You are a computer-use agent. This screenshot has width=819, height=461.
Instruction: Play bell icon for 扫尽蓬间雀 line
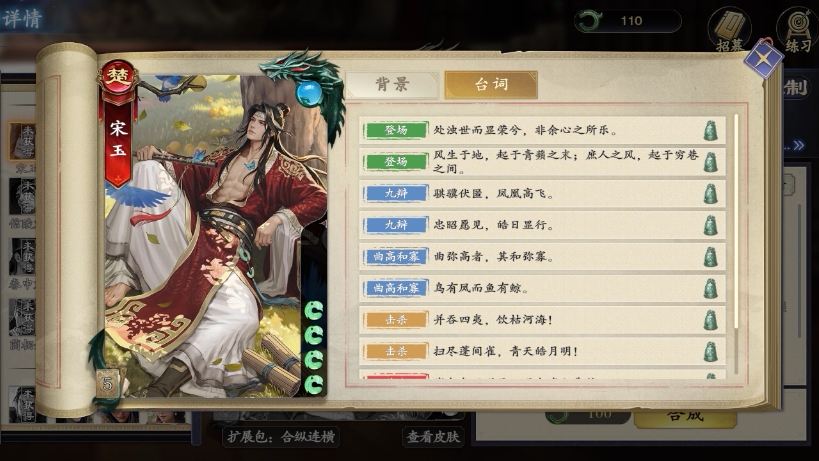pos(710,351)
